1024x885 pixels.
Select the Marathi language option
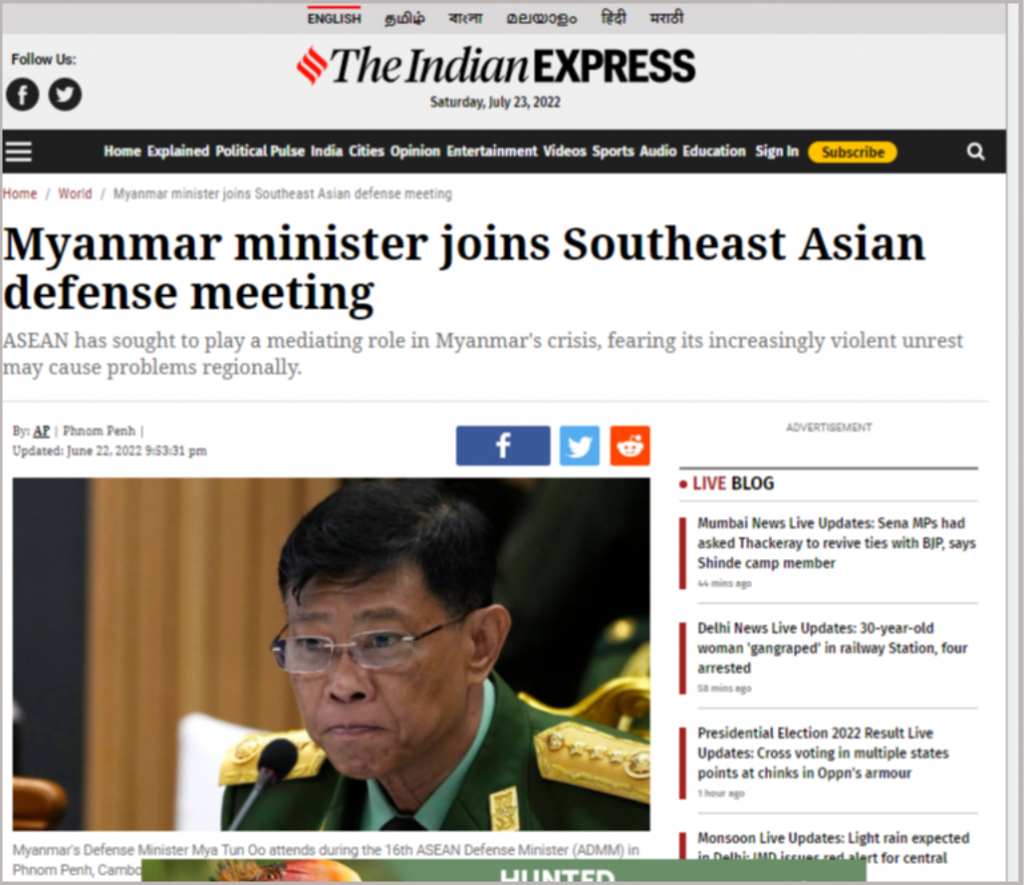[x=666, y=18]
